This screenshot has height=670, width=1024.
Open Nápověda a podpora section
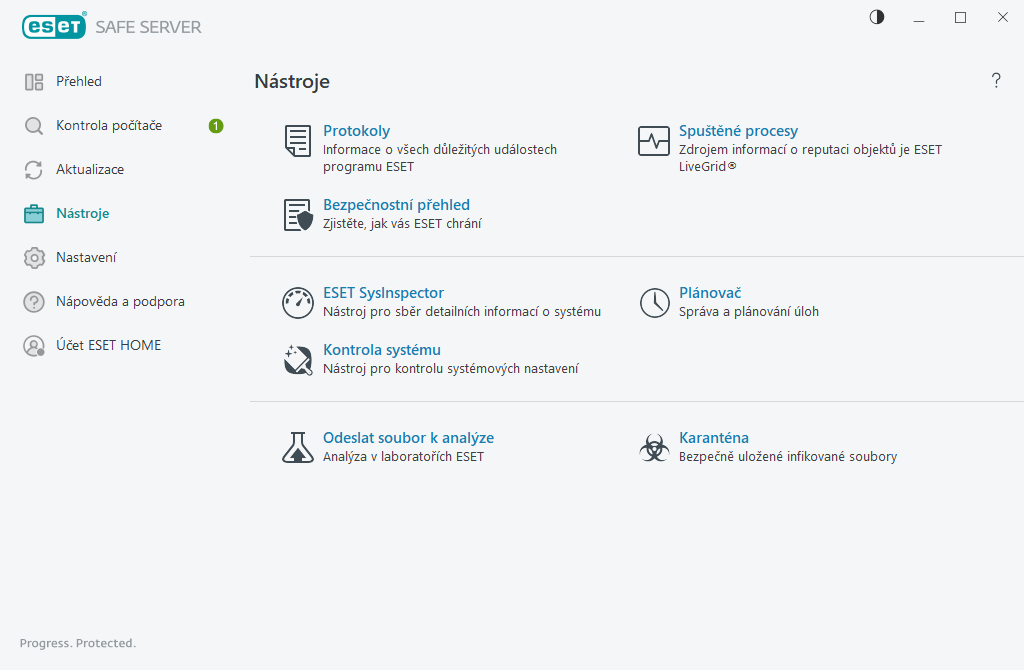[120, 301]
